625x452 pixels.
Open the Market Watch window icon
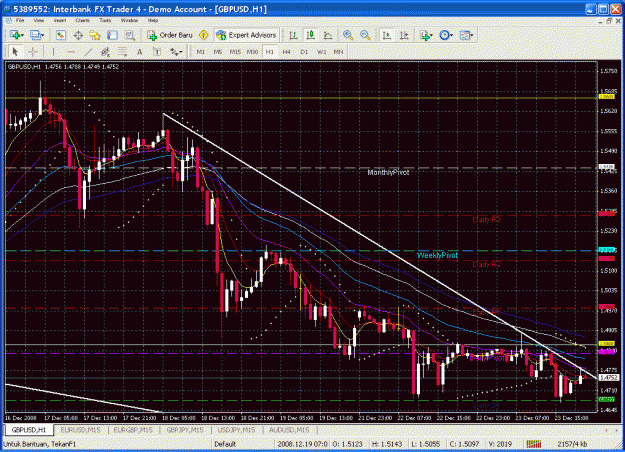(61, 35)
